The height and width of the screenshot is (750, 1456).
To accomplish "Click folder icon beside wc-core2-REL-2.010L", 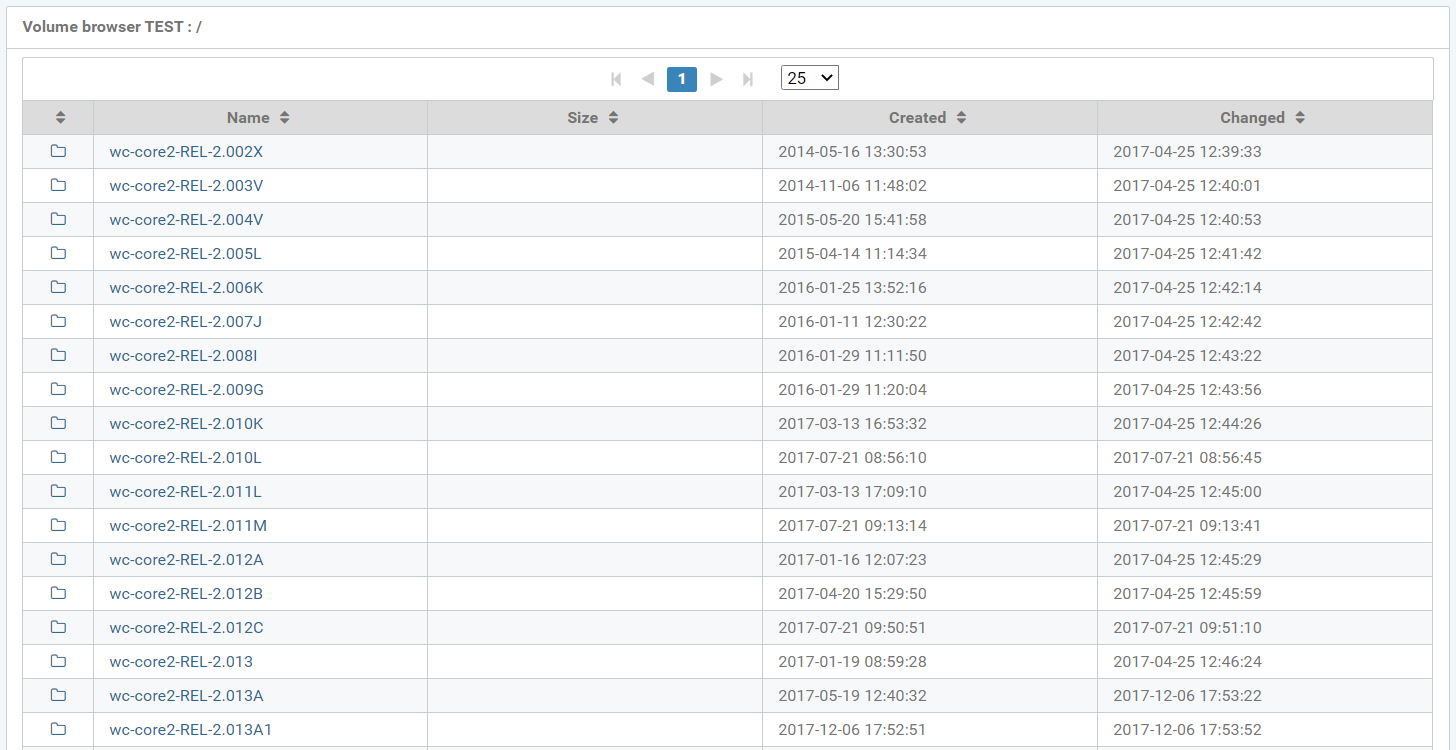I will pos(58,458).
